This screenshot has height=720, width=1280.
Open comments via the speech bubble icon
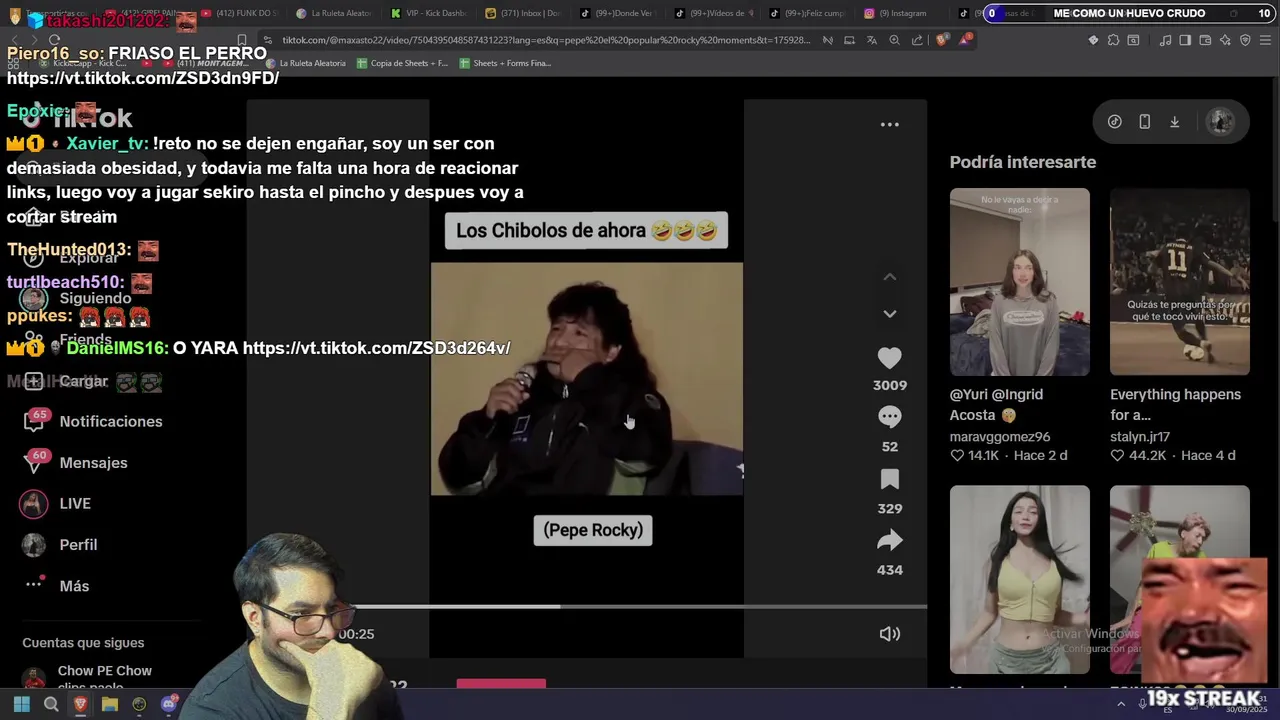(889, 416)
